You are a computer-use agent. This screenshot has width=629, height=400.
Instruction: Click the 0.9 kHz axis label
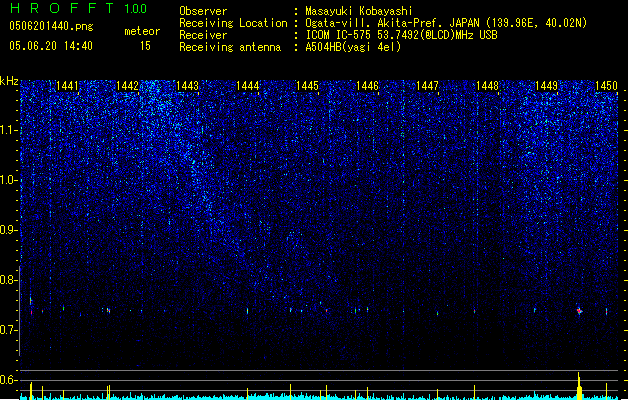(9, 230)
